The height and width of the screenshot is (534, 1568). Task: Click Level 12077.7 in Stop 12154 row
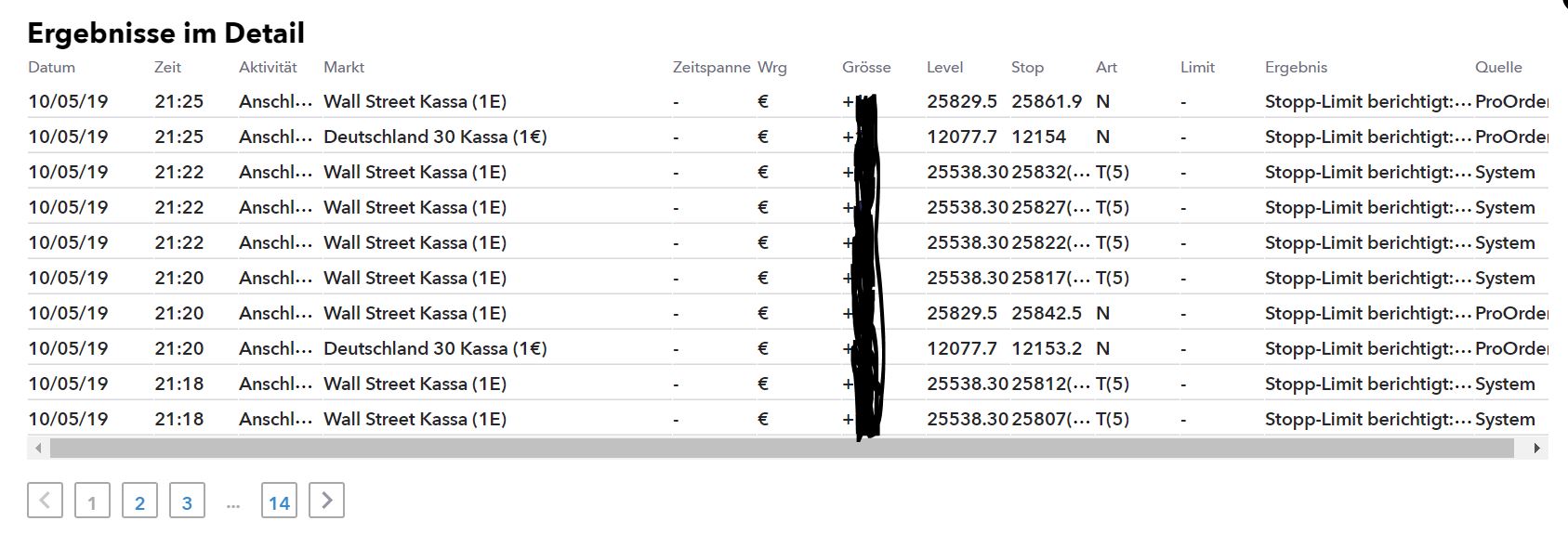point(962,137)
